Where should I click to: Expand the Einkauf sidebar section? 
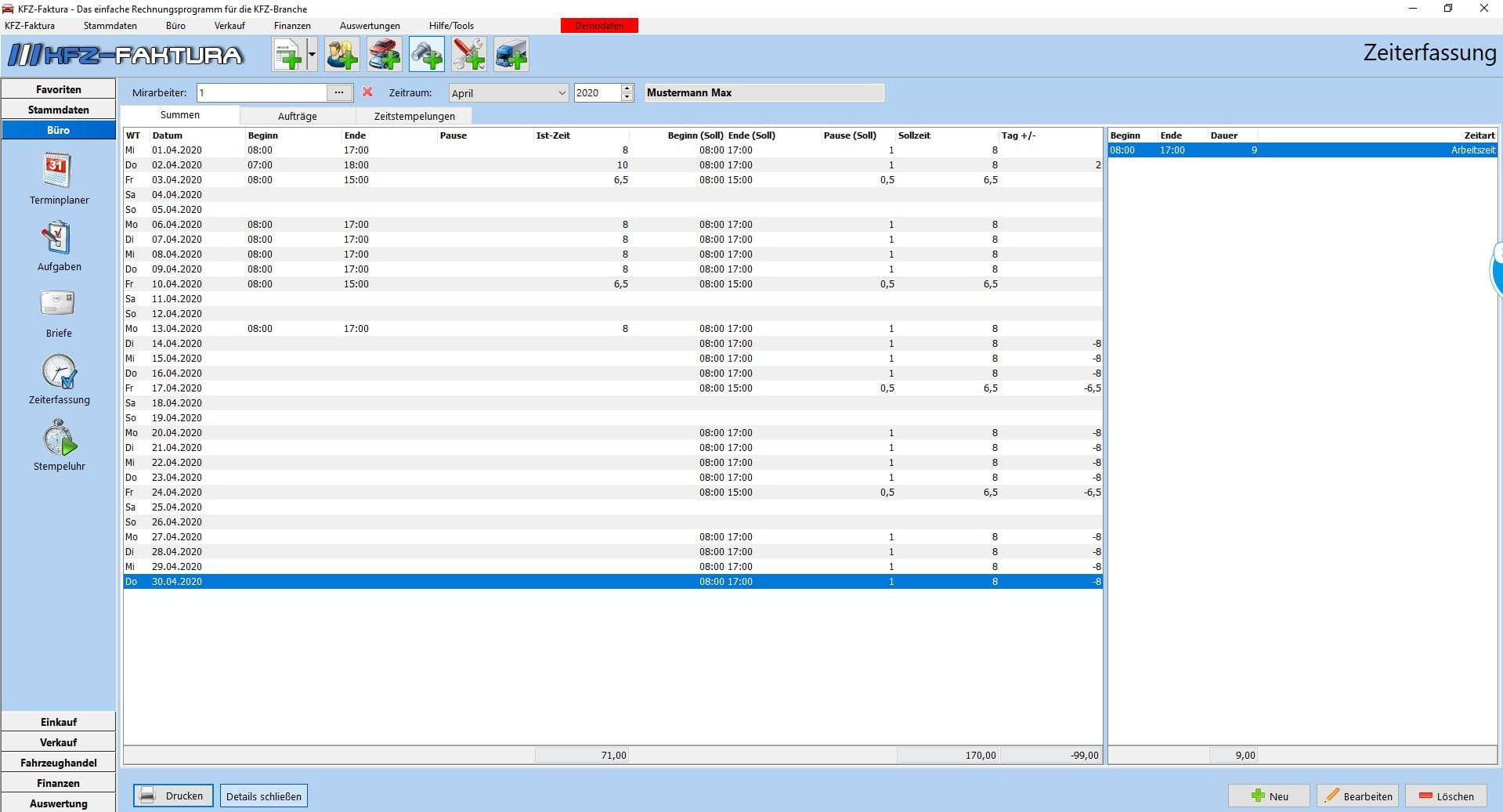click(59, 722)
